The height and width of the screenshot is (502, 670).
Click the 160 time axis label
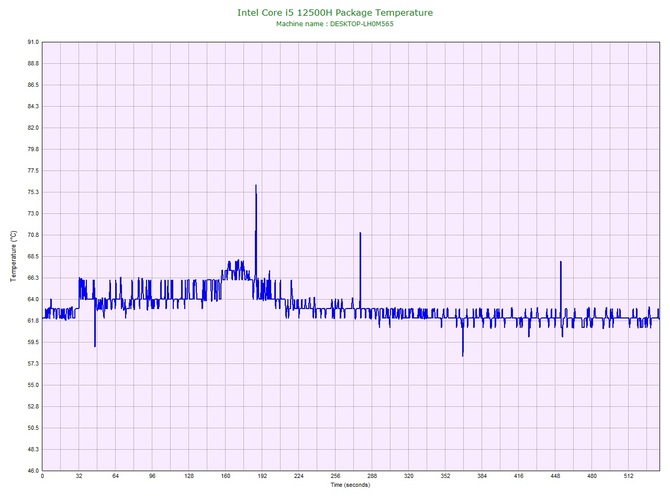click(226, 476)
